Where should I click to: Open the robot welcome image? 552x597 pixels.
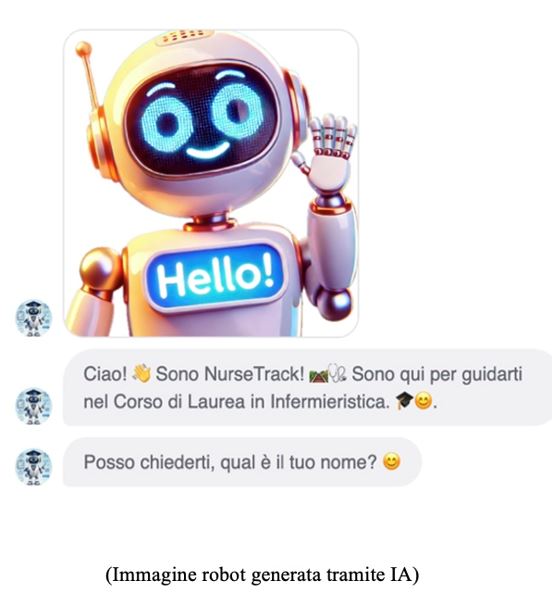click(211, 183)
